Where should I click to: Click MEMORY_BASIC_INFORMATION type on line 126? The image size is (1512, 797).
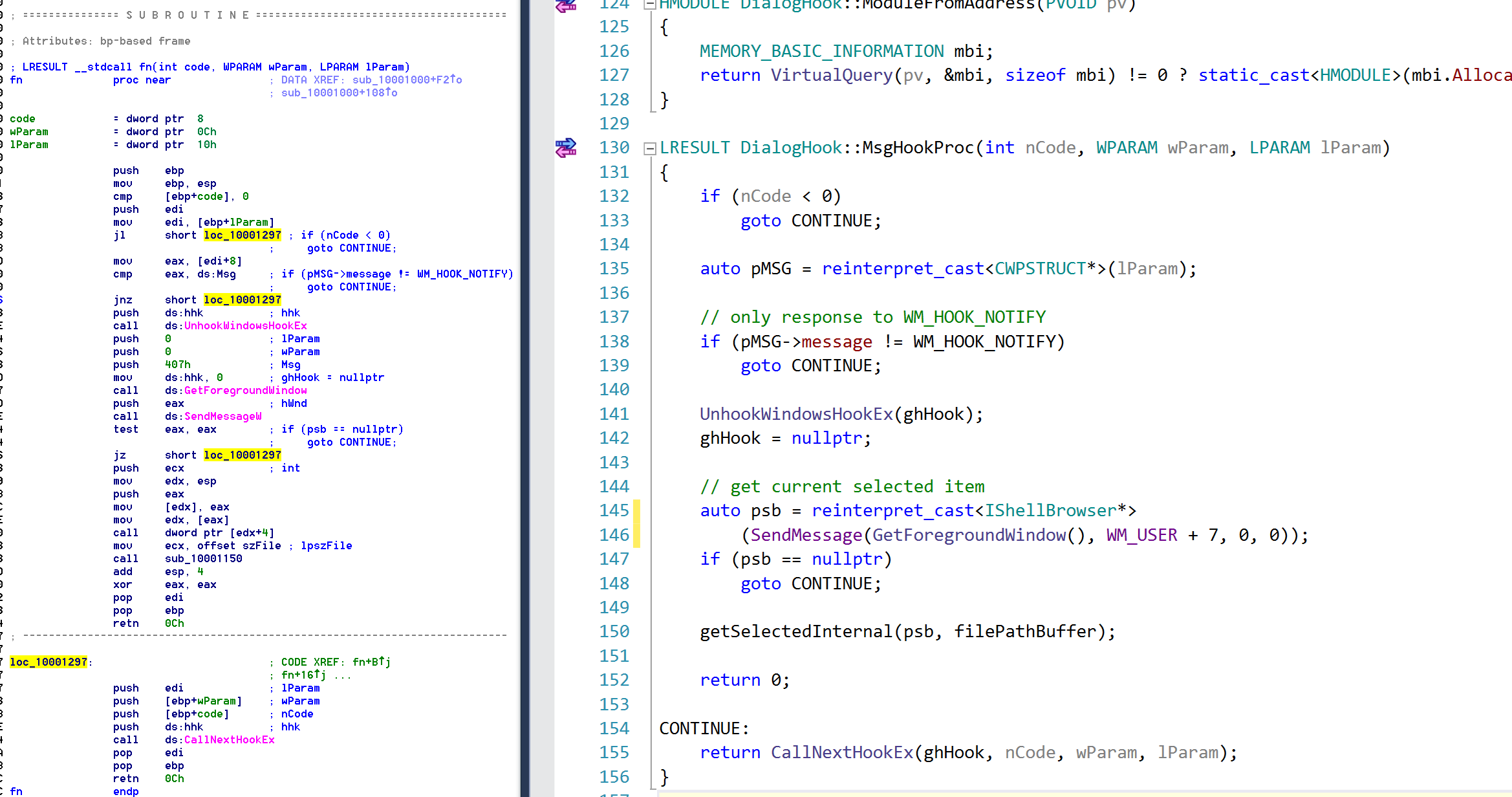[822, 51]
